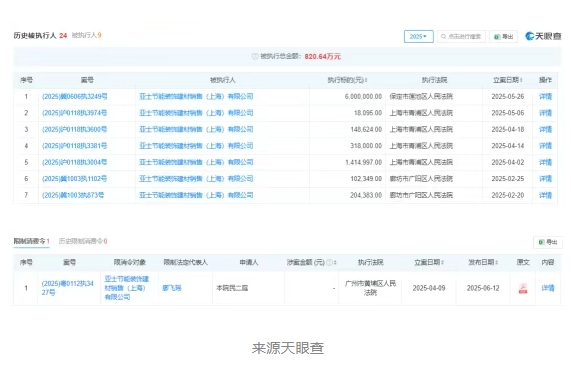
Task: Open the red PDF original document icon
Action: 523,288
